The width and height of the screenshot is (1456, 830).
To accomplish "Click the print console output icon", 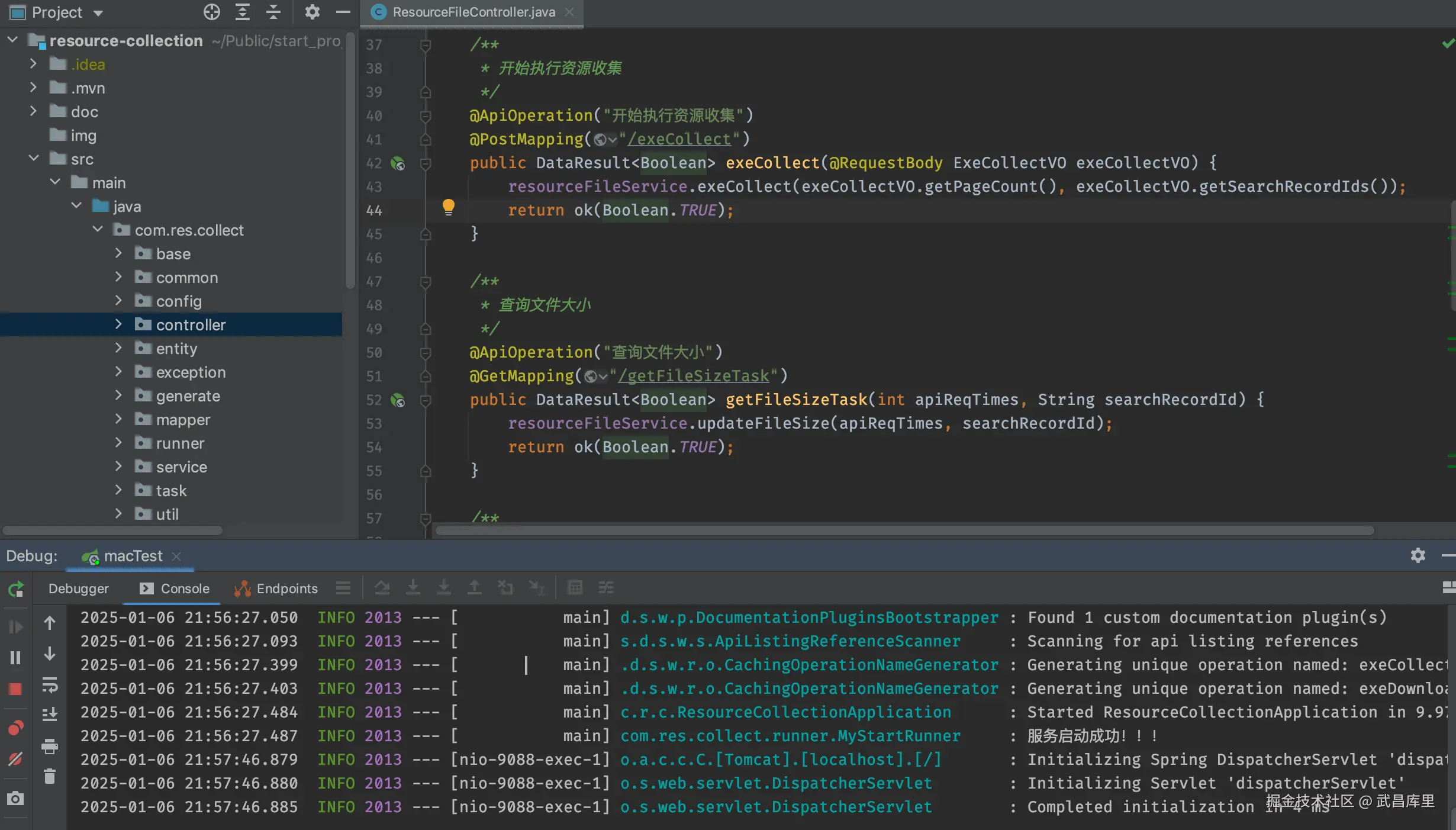I will [x=50, y=746].
